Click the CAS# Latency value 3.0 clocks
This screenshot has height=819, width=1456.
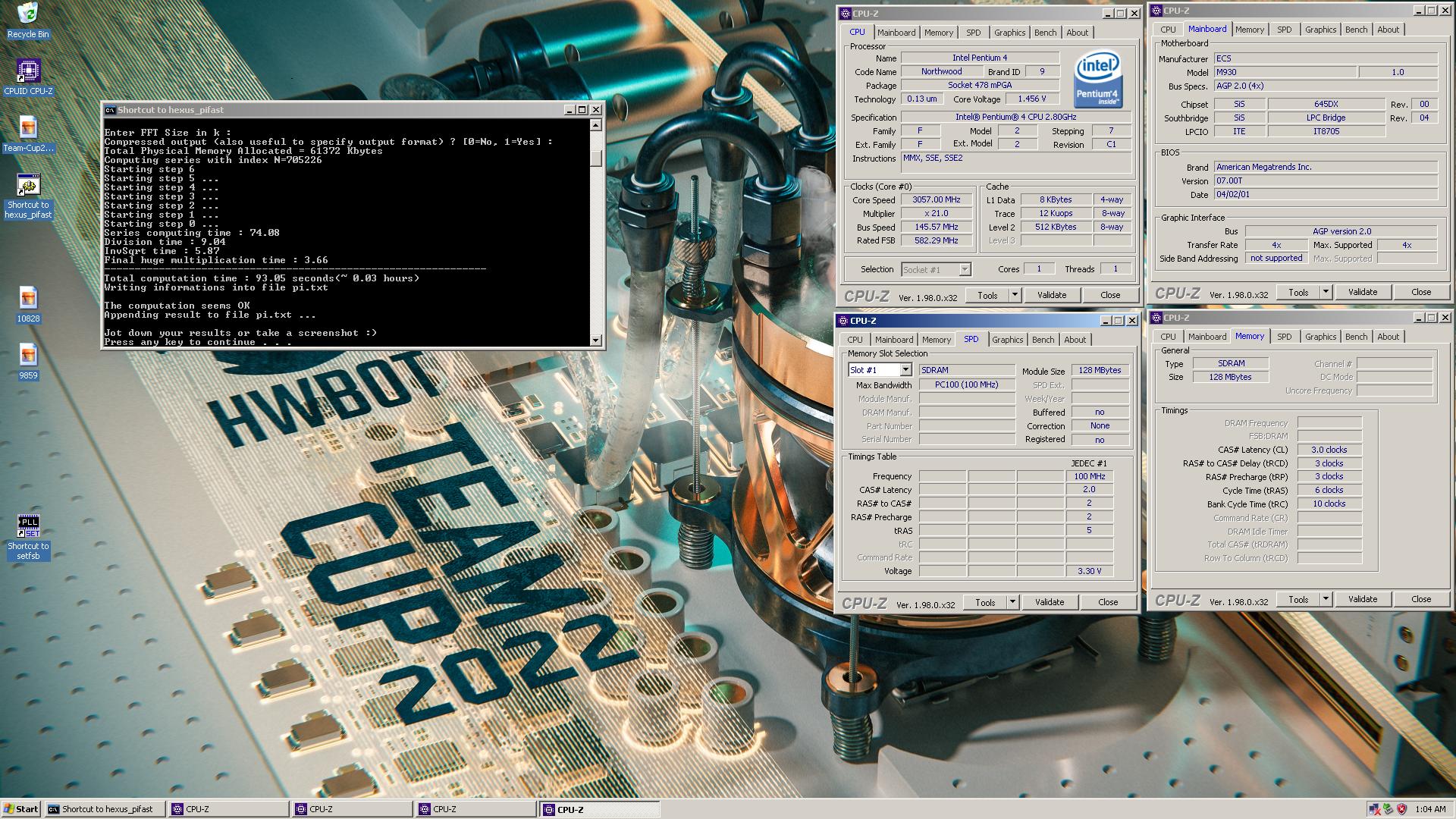tap(1329, 450)
